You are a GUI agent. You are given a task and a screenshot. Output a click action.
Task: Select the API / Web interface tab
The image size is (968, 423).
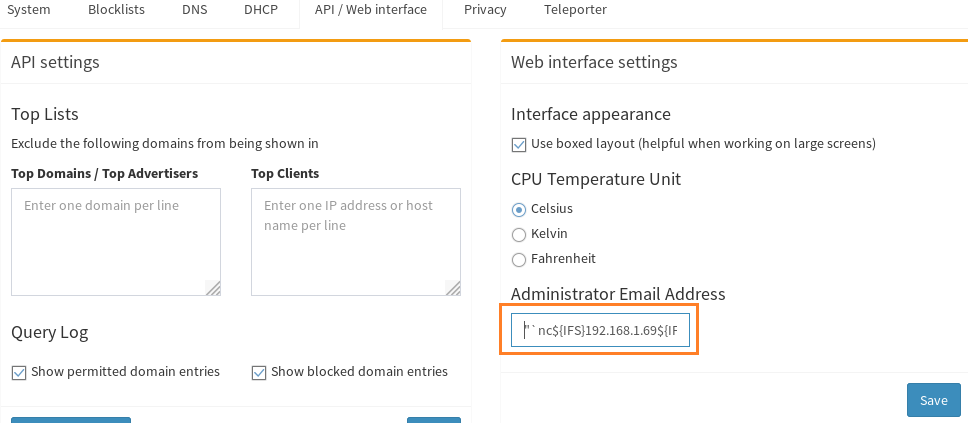coord(370,10)
